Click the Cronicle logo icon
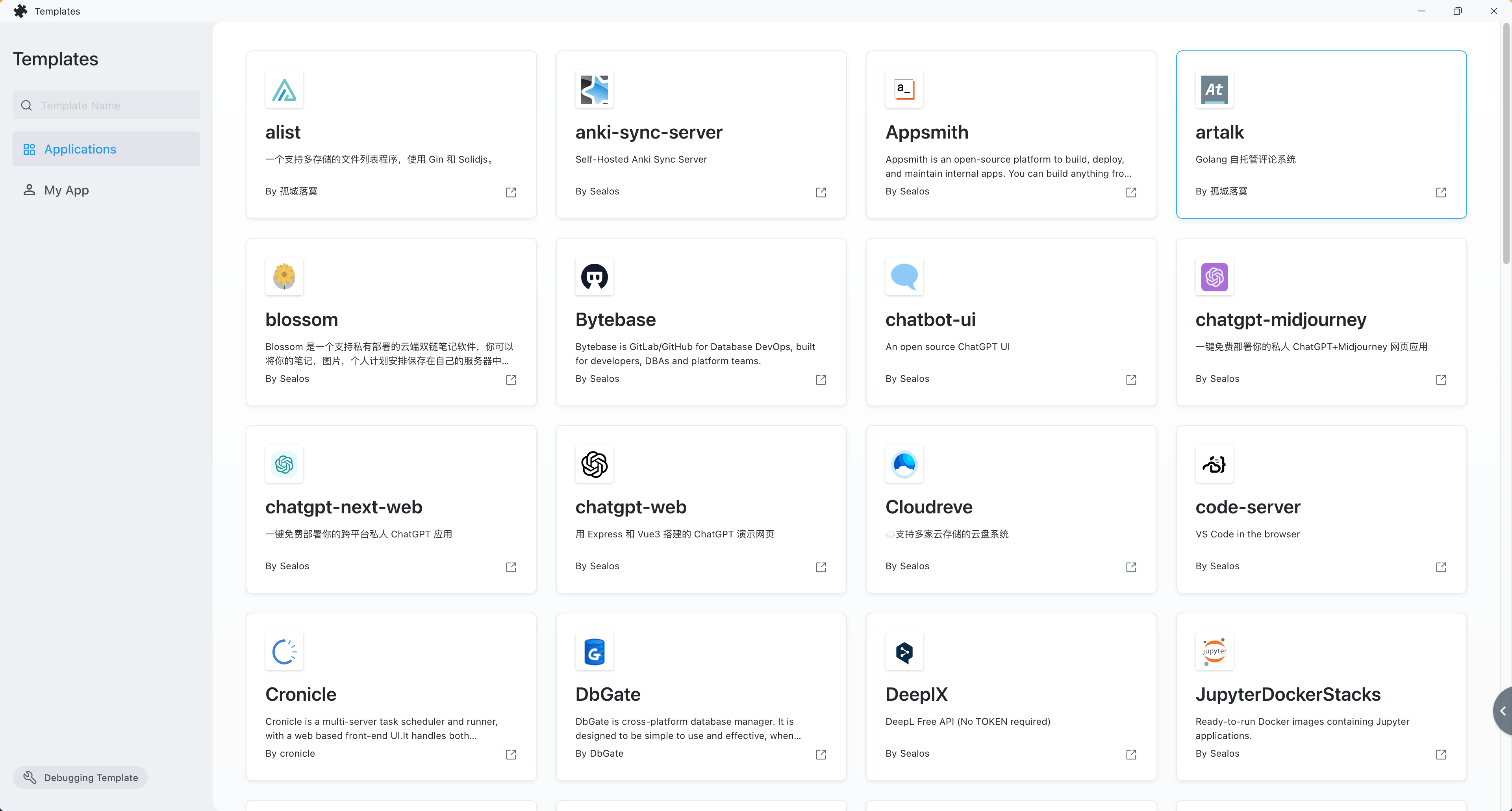The width and height of the screenshot is (1512, 811). [x=284, y=652]
